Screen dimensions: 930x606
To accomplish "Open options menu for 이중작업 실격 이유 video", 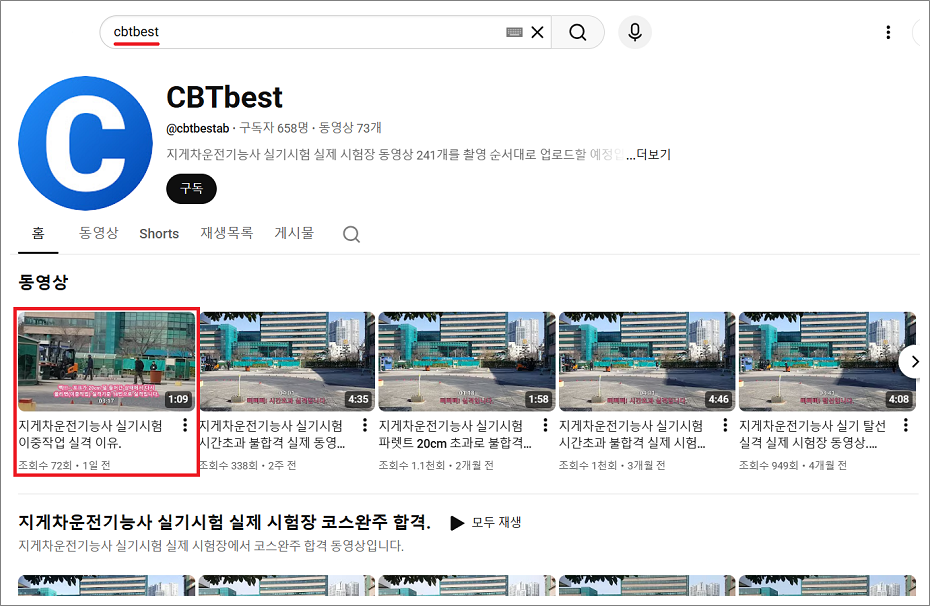I will tap(185, 425).
